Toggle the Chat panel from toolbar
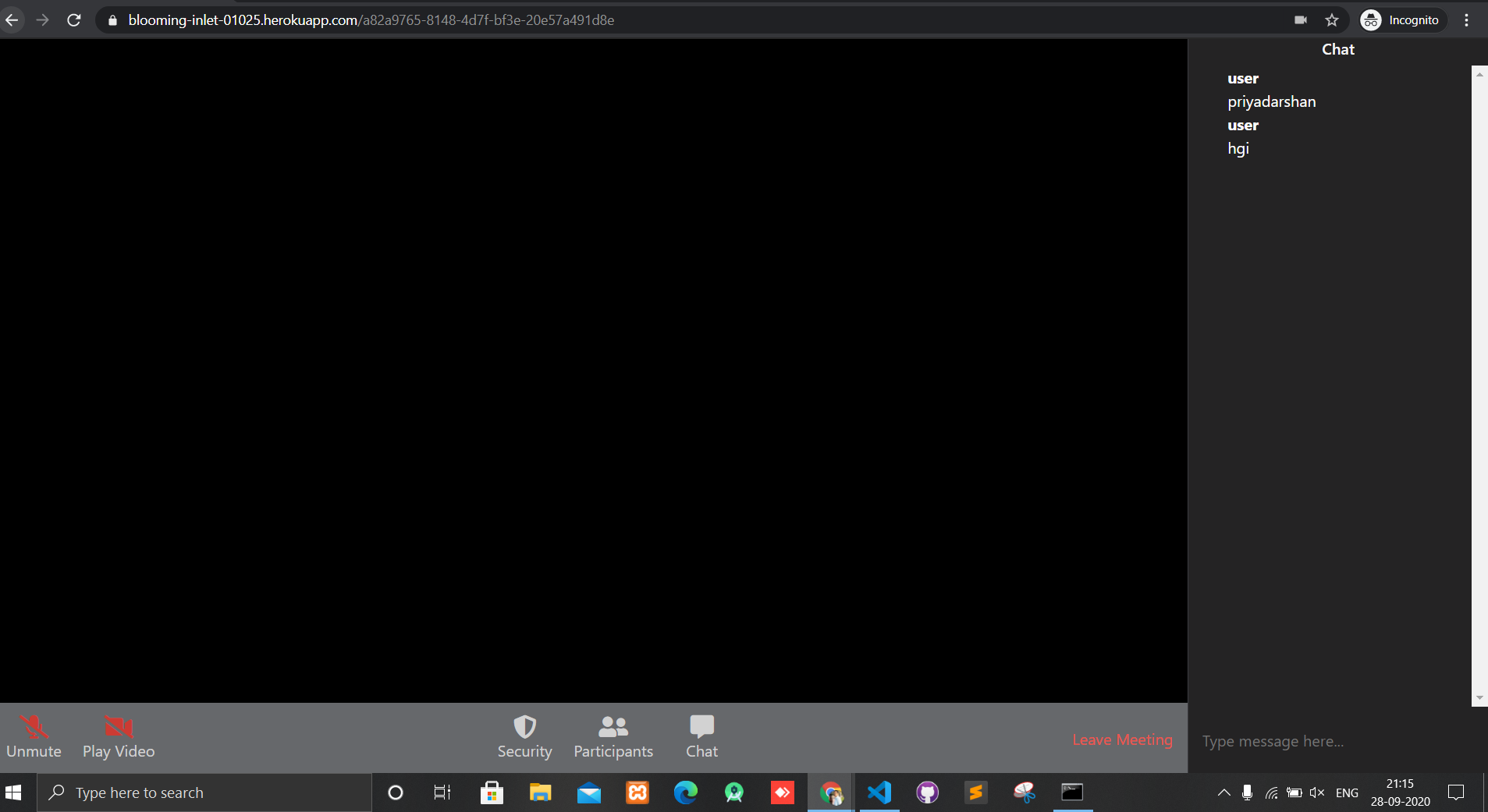Image resolution: width=1488 pixels, height=812 pixels. (x=701, y=736)
